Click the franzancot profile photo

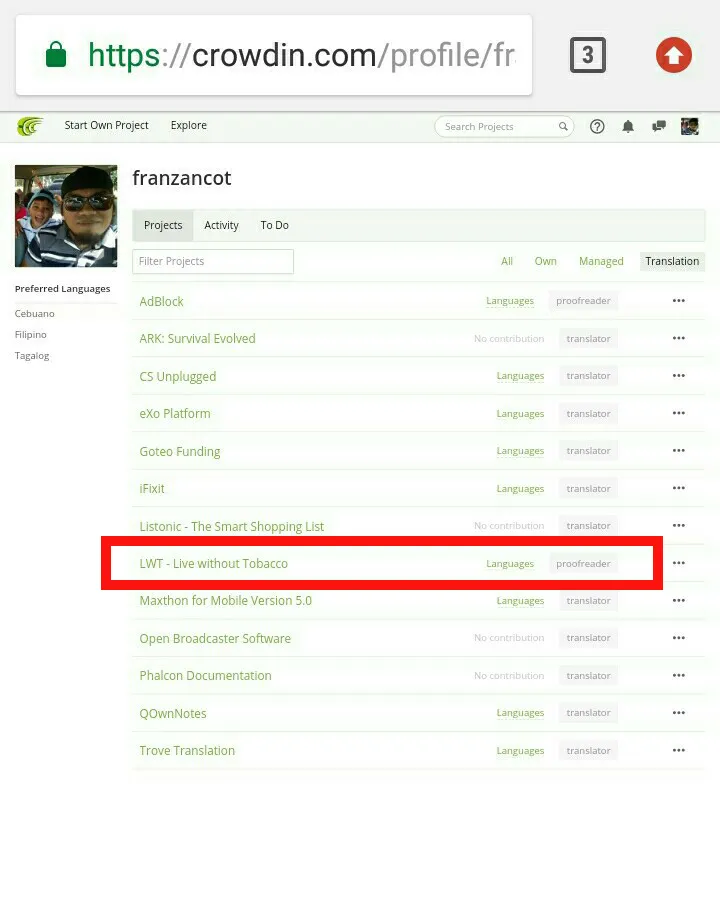(66, 216)
